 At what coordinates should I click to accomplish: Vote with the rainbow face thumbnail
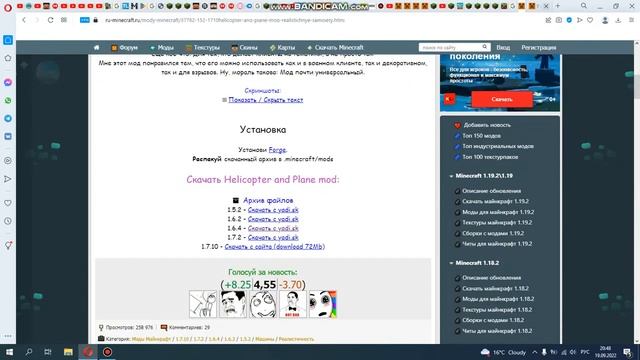[x=322, y=304]
